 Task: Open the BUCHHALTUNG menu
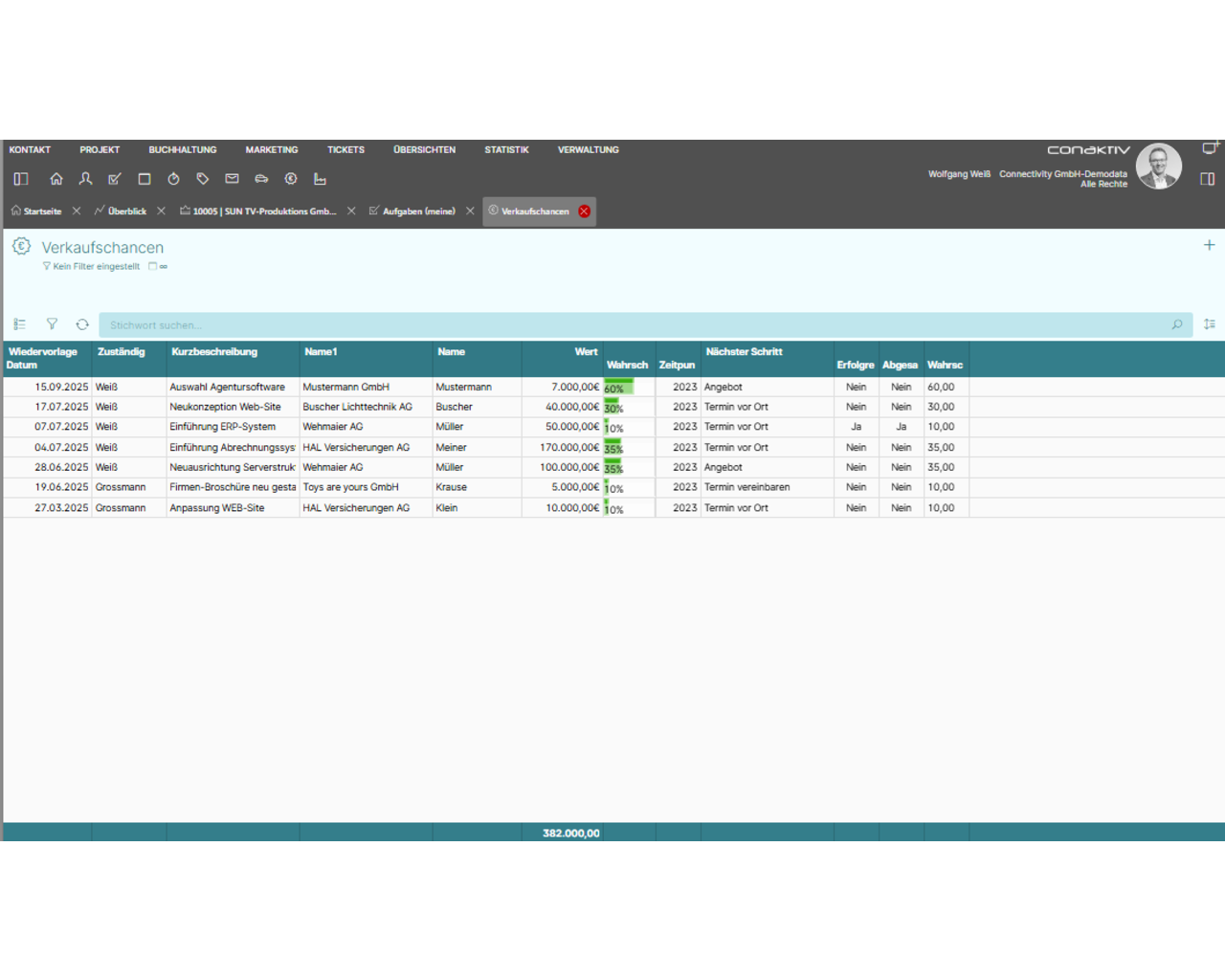click(183, 150)
